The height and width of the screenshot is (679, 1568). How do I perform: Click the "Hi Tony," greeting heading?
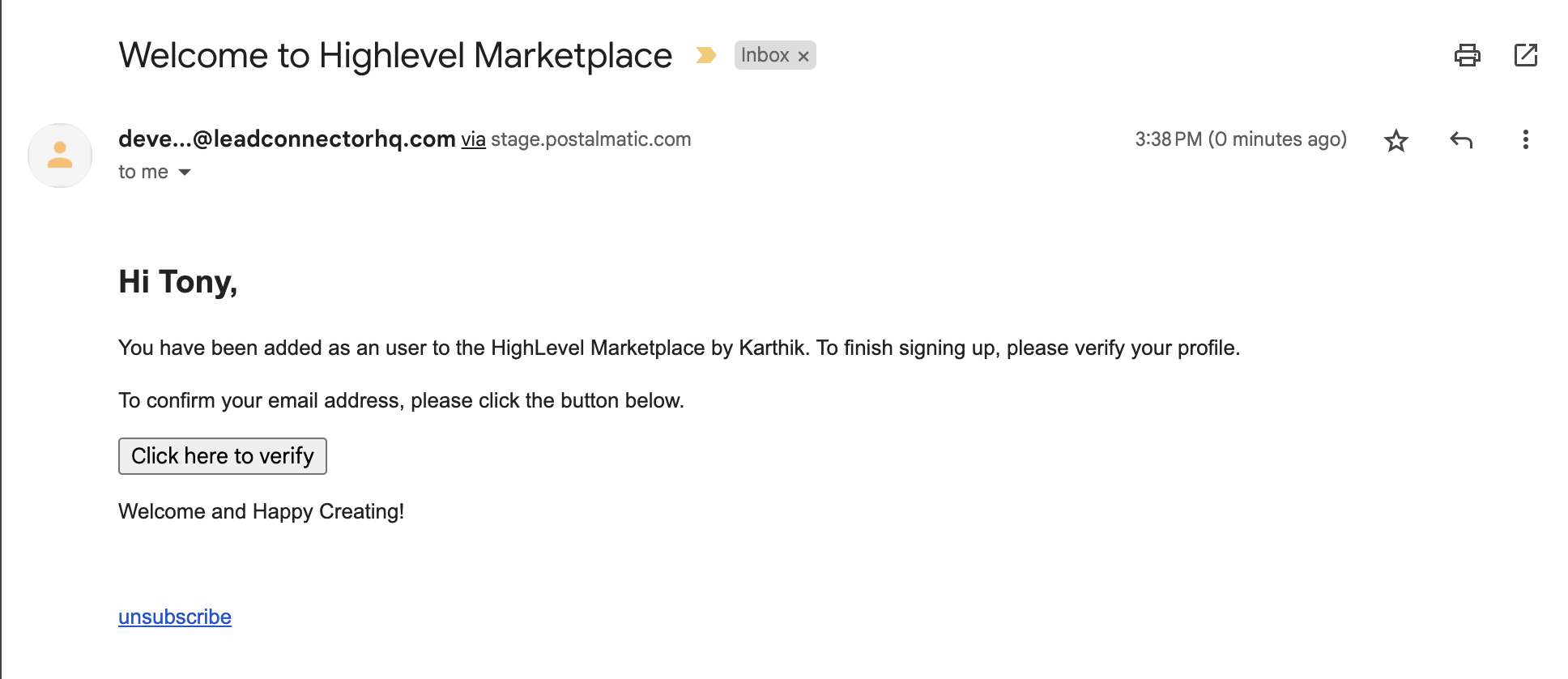click(x=178, y=282)
